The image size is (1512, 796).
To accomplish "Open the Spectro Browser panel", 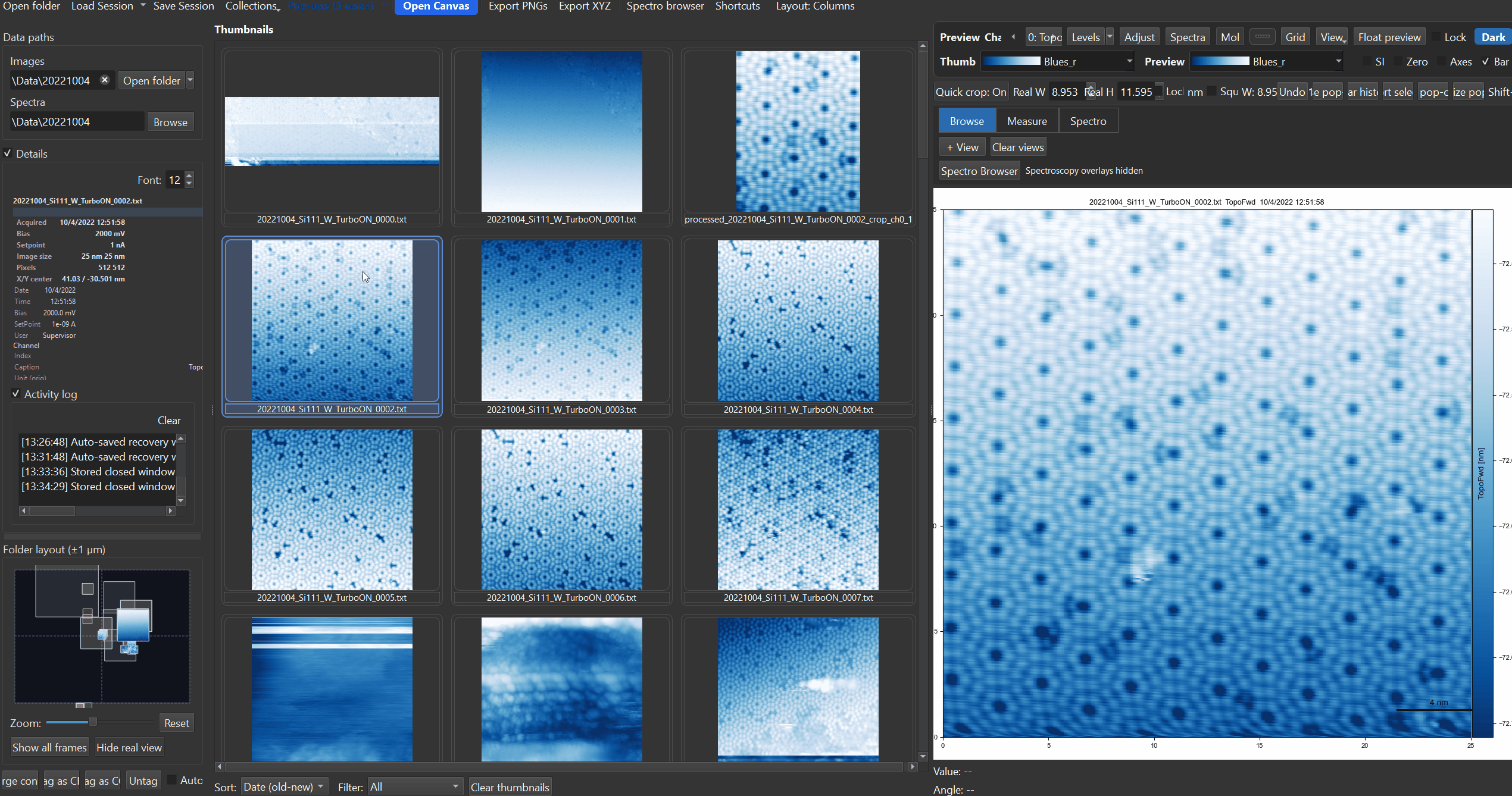I will [979, 170].
